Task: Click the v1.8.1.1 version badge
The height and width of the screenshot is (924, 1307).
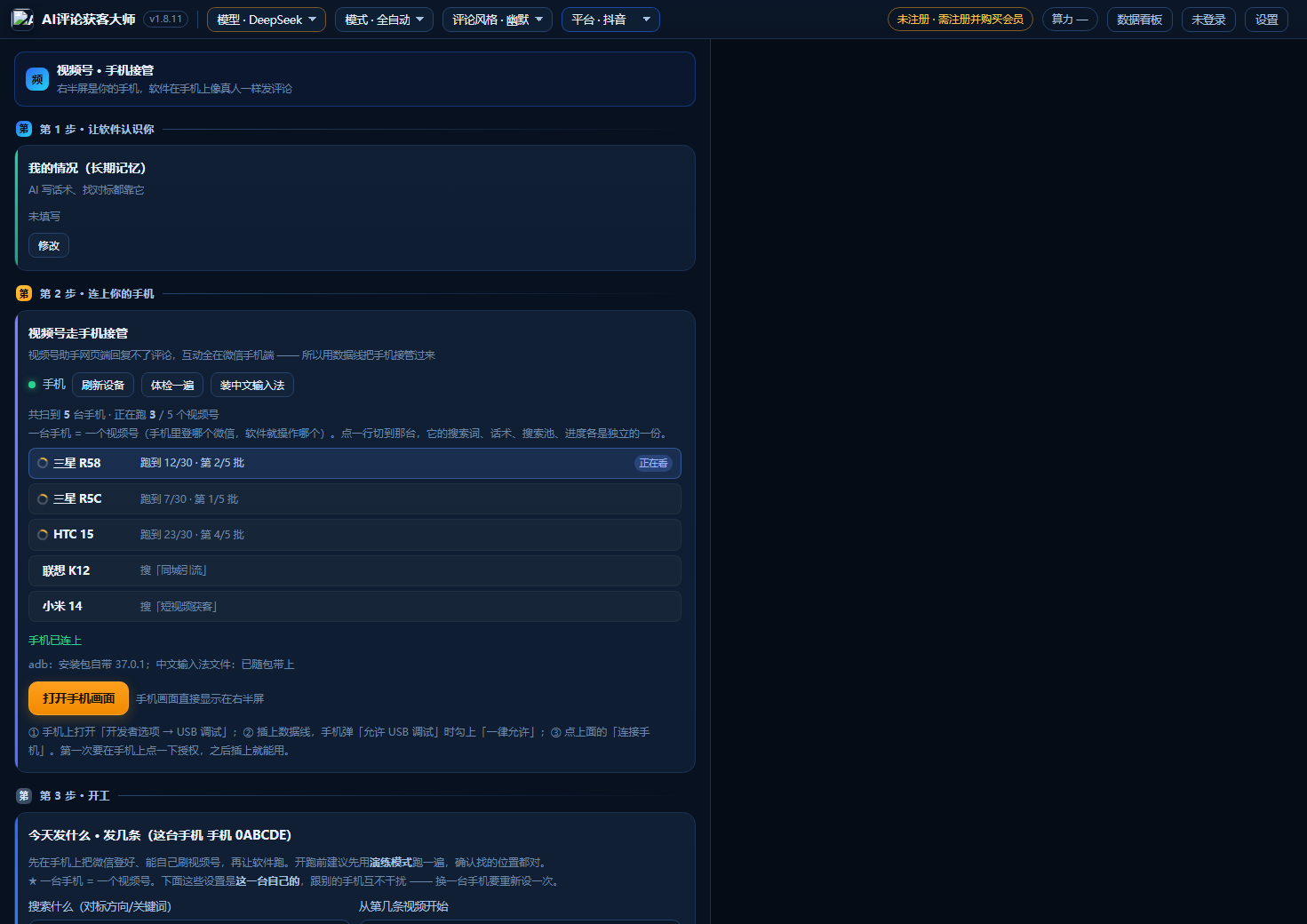Action: point(166,19)
